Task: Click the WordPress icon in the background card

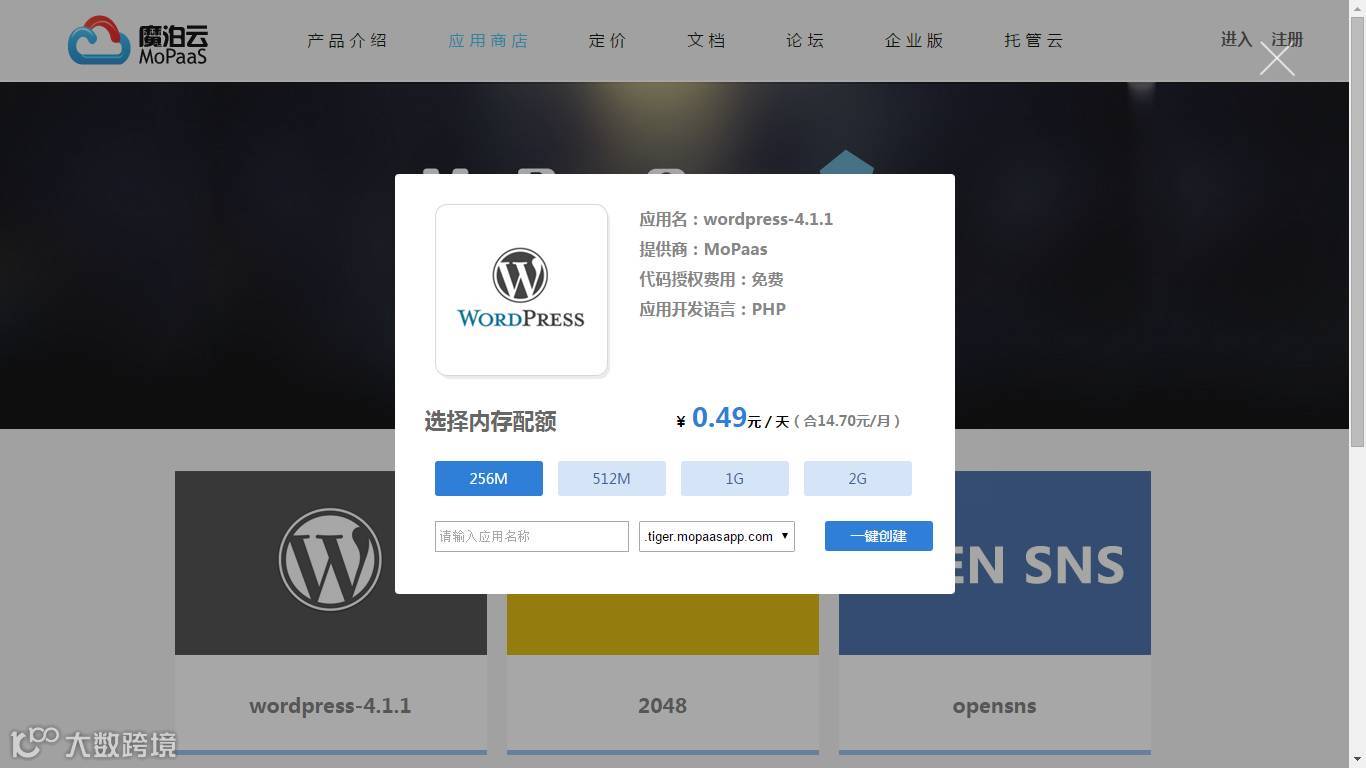Action: pos(330,559)
